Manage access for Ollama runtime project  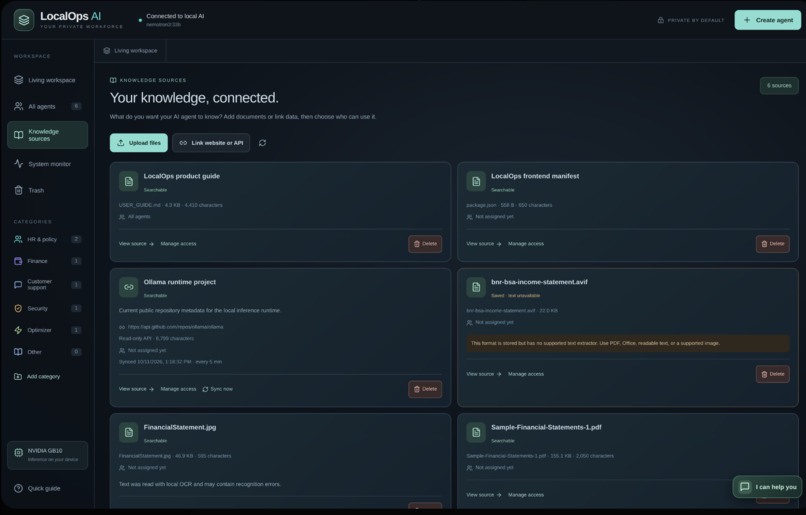click(178, 389)
